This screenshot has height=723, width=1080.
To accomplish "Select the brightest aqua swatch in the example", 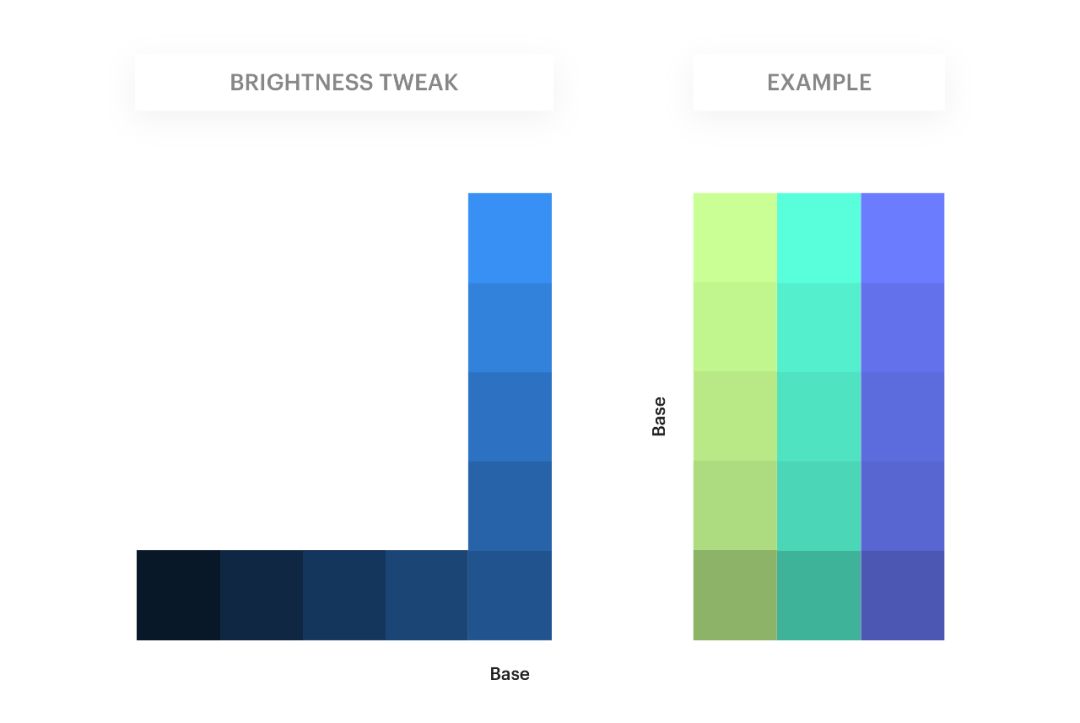I will (x=819, y=238).
